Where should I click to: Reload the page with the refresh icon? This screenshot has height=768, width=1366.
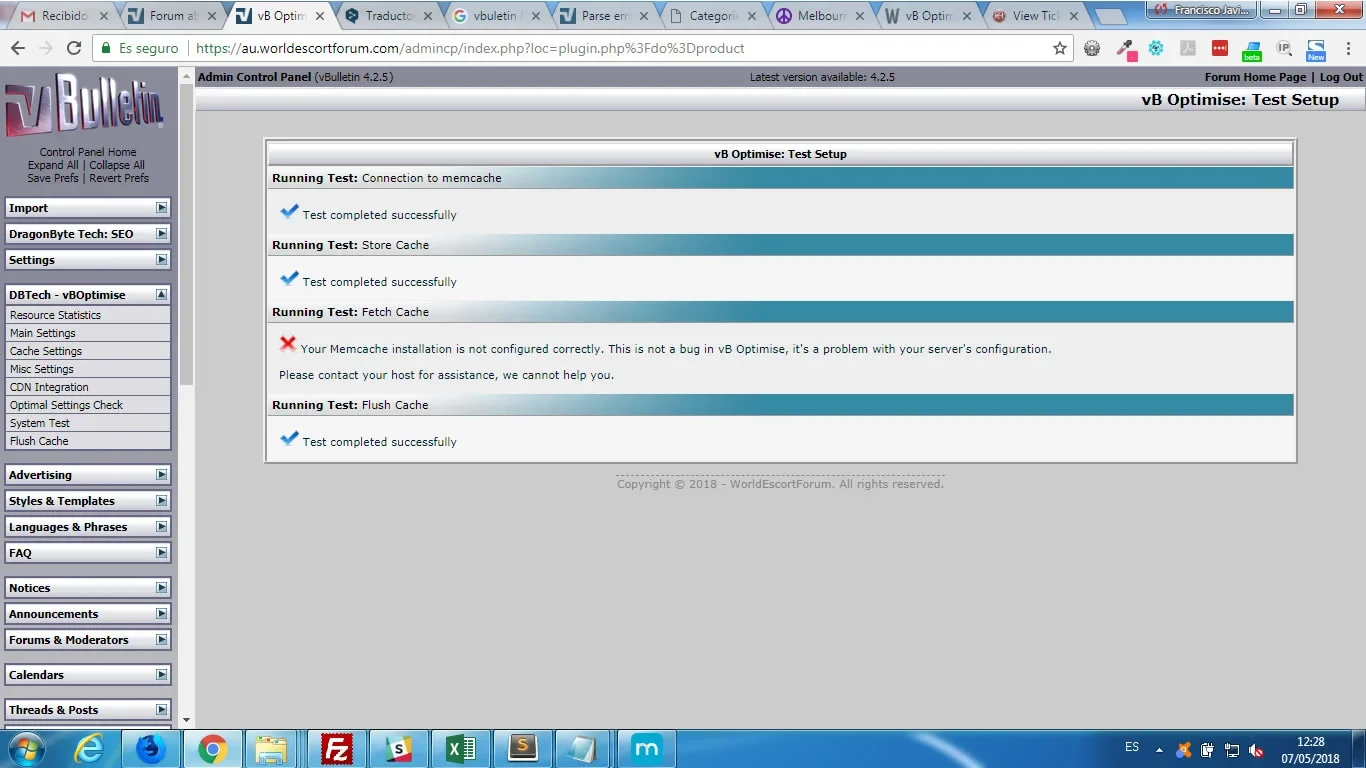tap(74, 48)
